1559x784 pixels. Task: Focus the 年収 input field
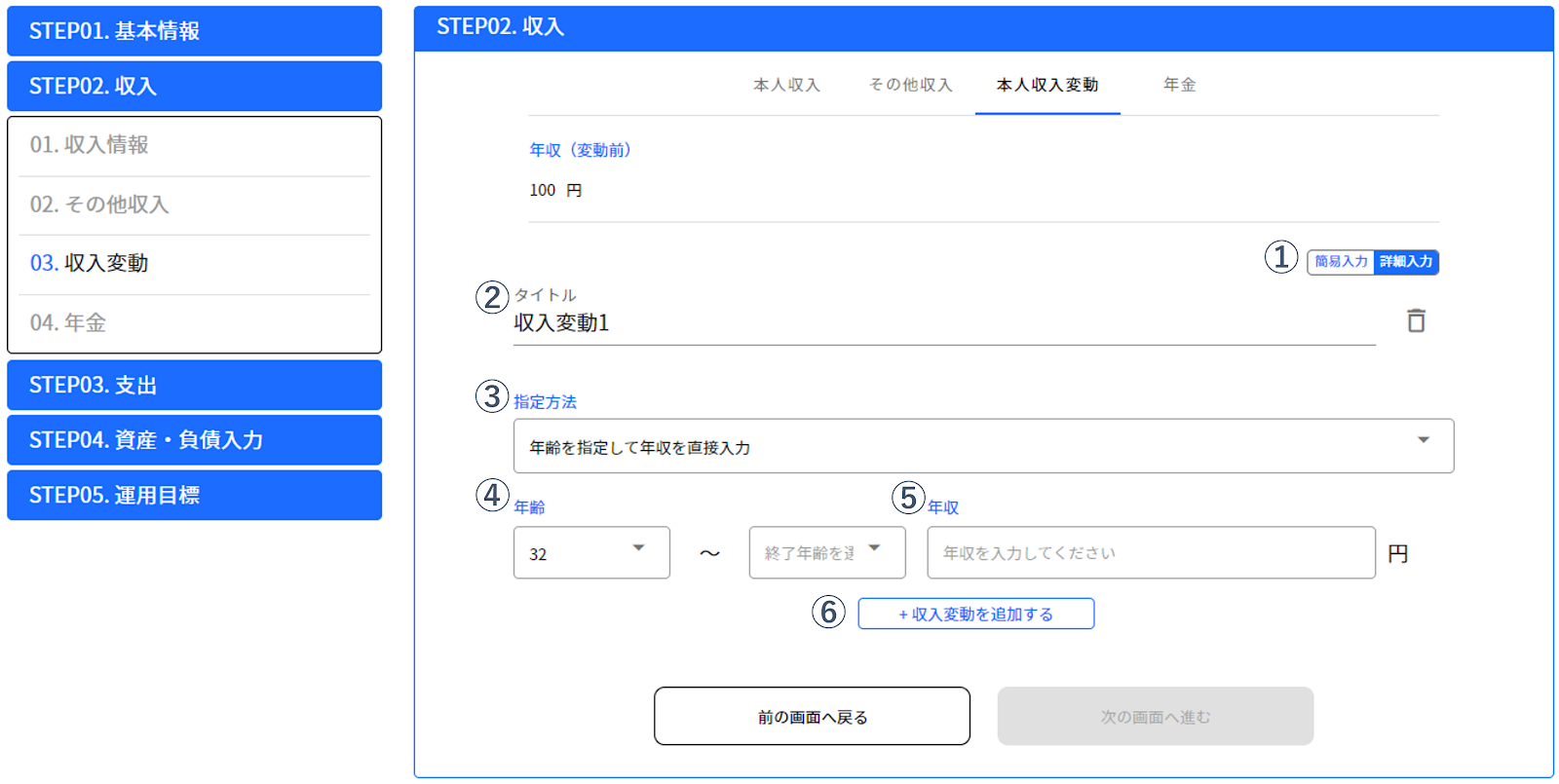(x=1151, y=553)
